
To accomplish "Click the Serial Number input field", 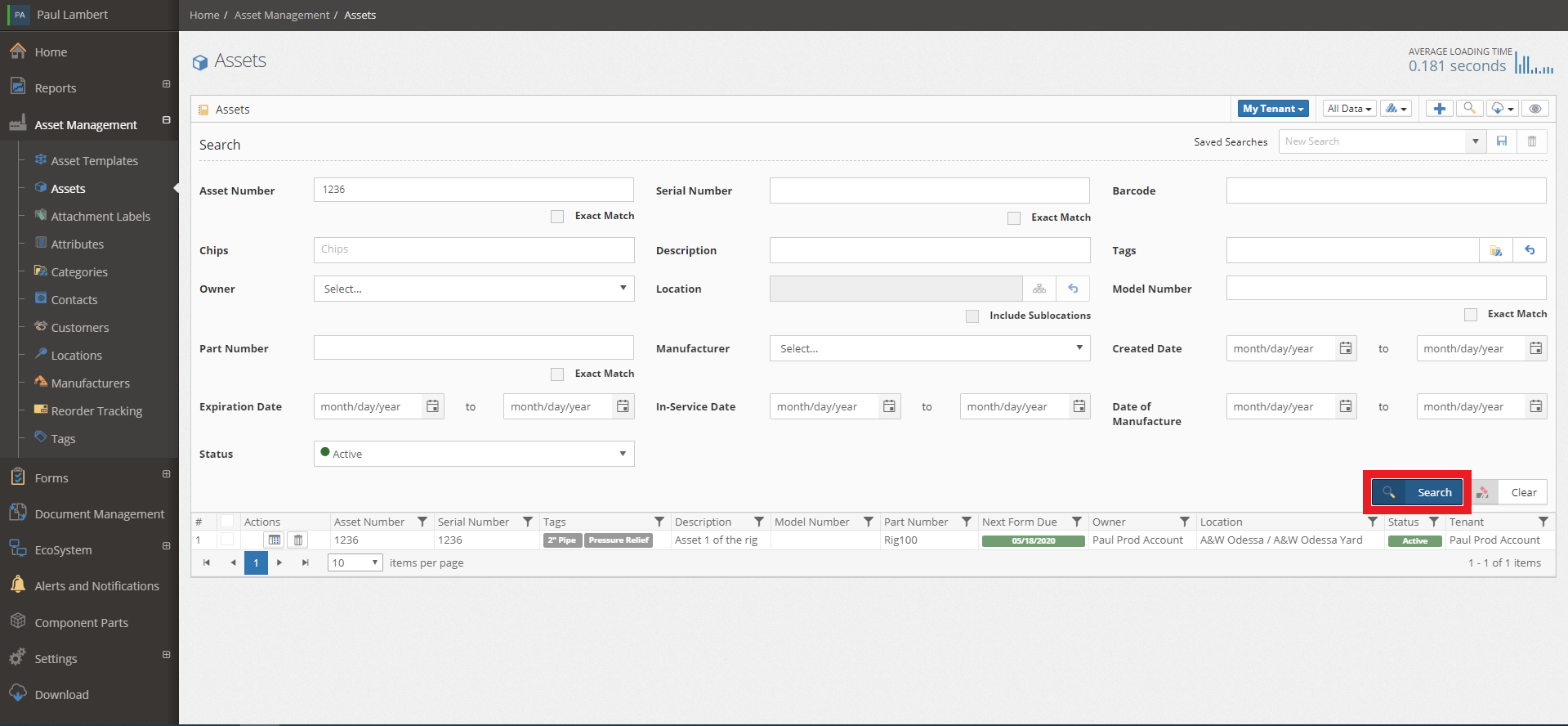I will pyautogui.click(x=930, y=190).
